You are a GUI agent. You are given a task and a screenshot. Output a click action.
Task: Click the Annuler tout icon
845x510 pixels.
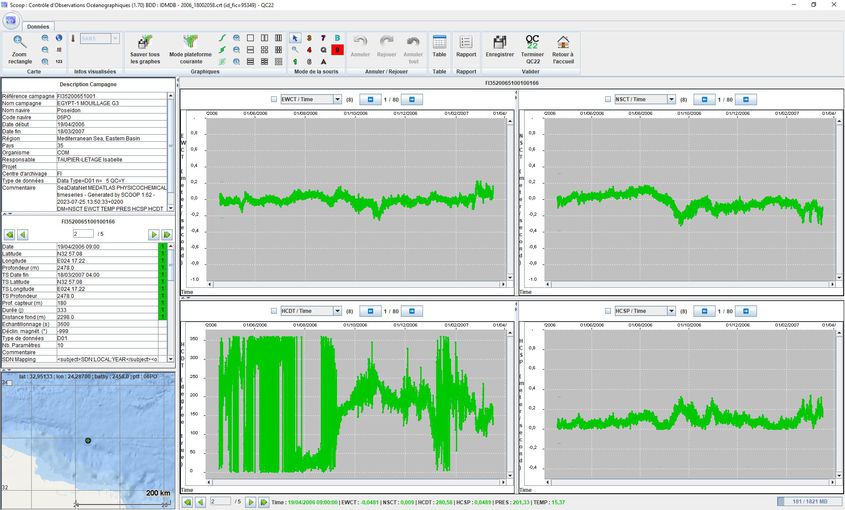coord(413,49)
